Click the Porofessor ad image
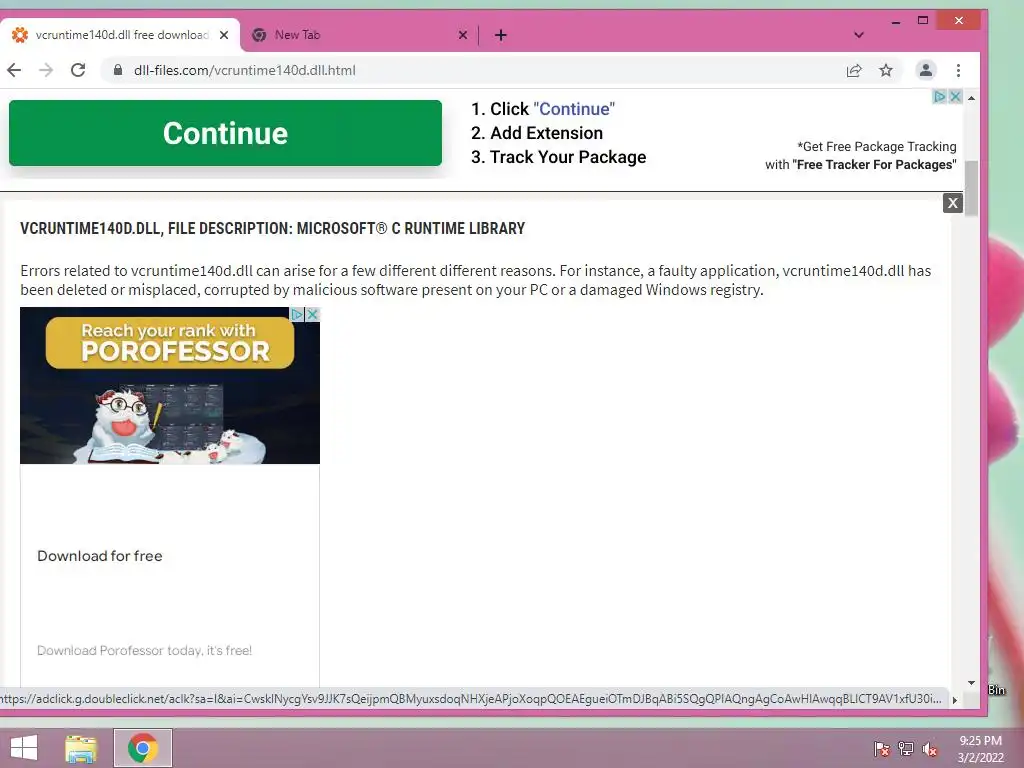Viewport: 1024px width, 768px height. (x=170, y=385)
